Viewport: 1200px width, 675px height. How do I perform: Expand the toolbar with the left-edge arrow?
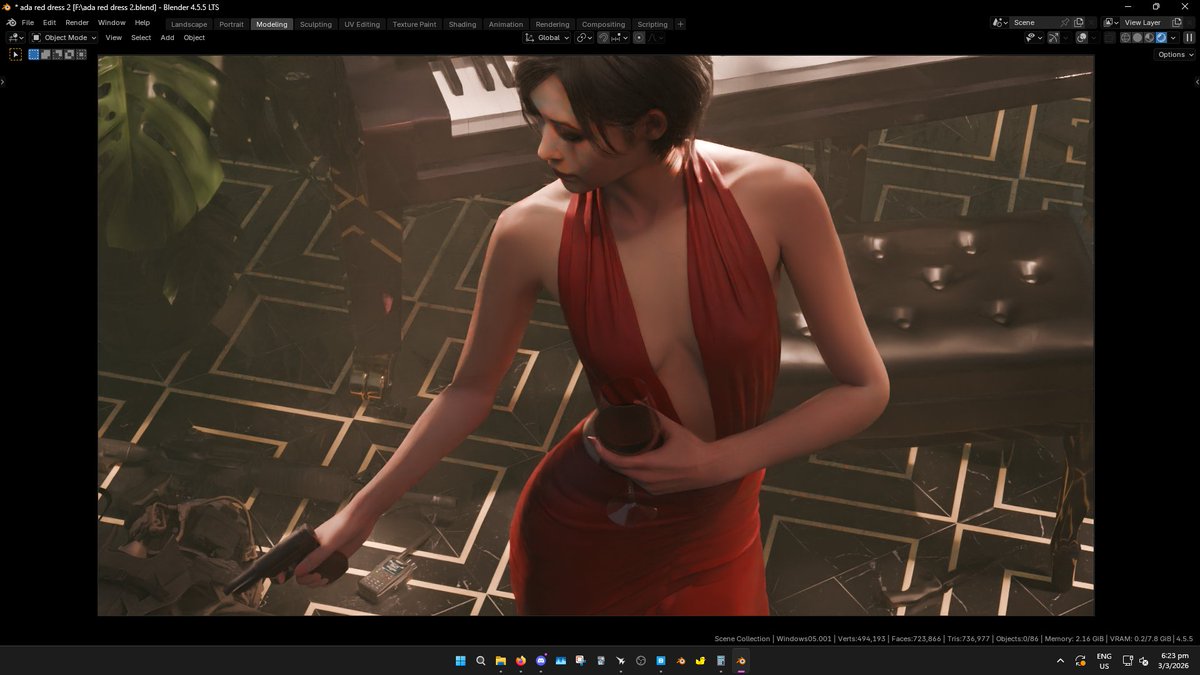pyautogui.click(x=2, y=81)
